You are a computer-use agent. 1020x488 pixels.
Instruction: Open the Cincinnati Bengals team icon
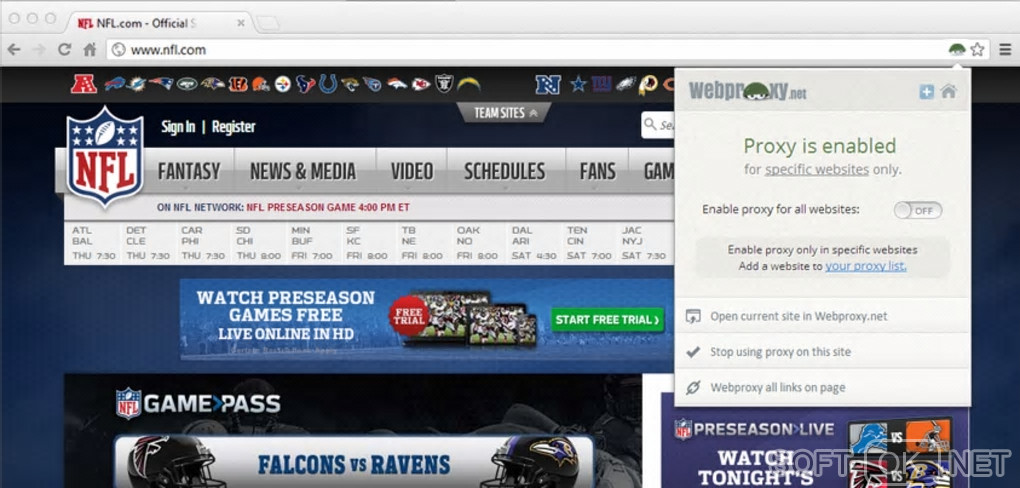tap(238, 84)
